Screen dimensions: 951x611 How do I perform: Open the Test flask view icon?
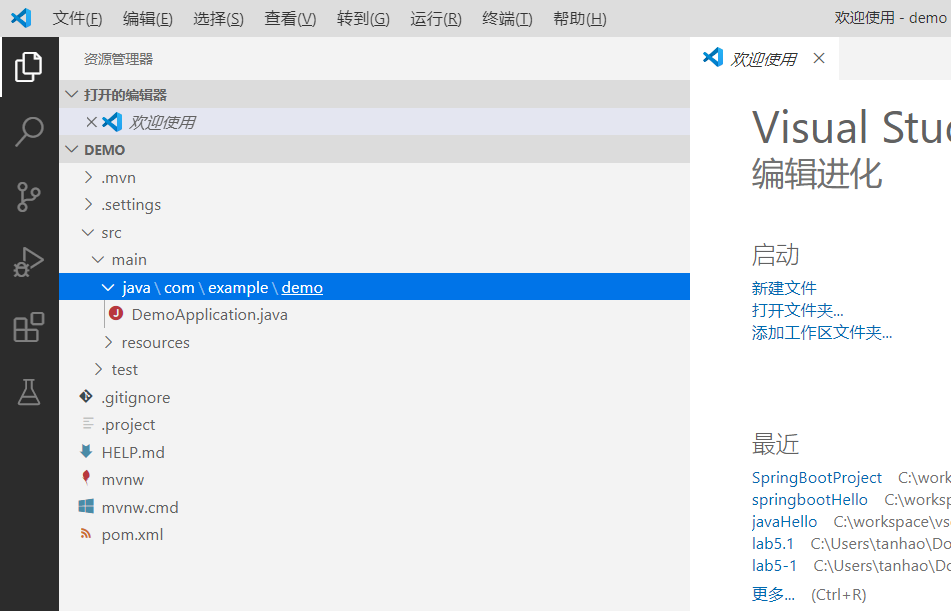point(29,393)
